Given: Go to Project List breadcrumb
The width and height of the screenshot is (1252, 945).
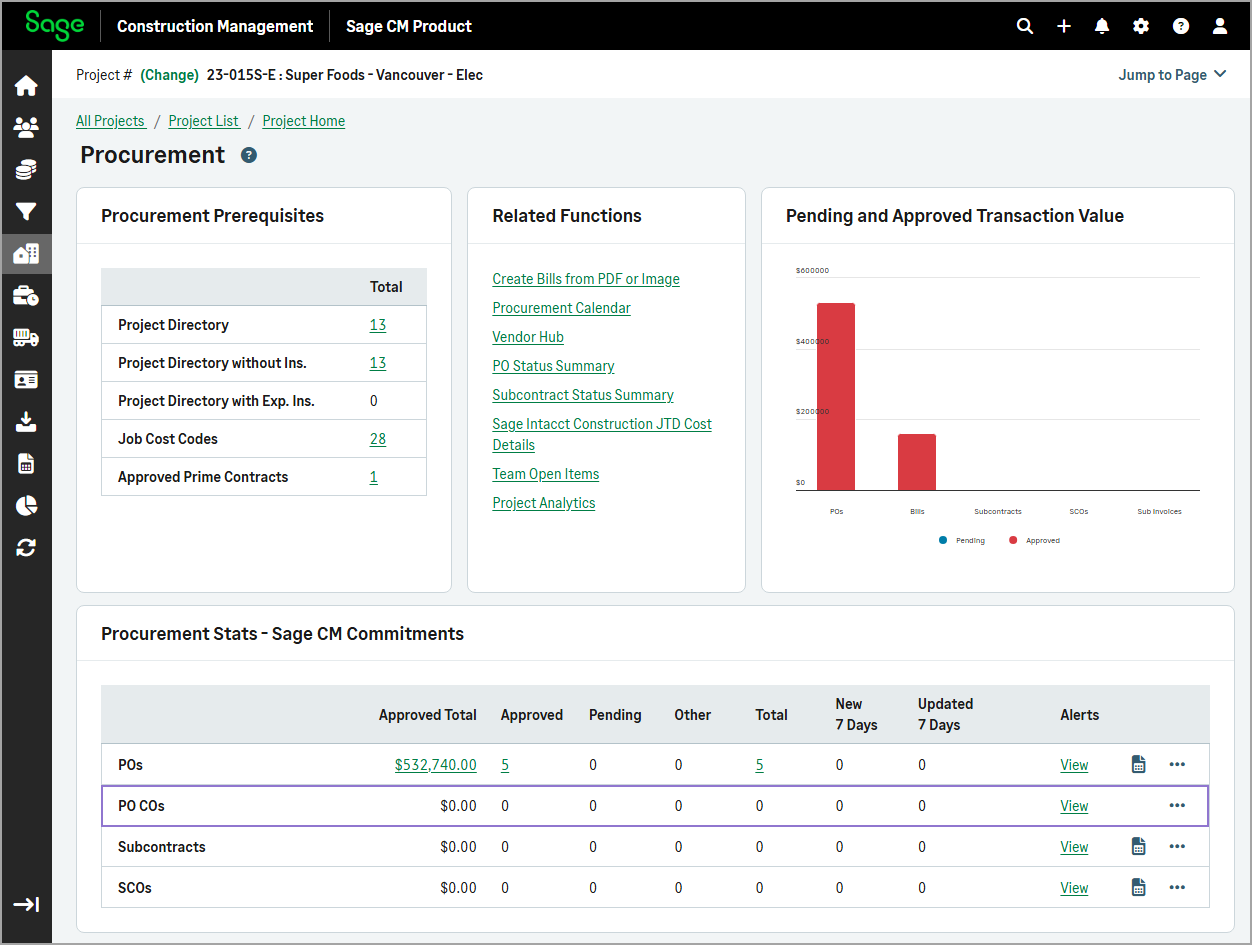Looking at the screenshot, I should click(x=203, y=121).
